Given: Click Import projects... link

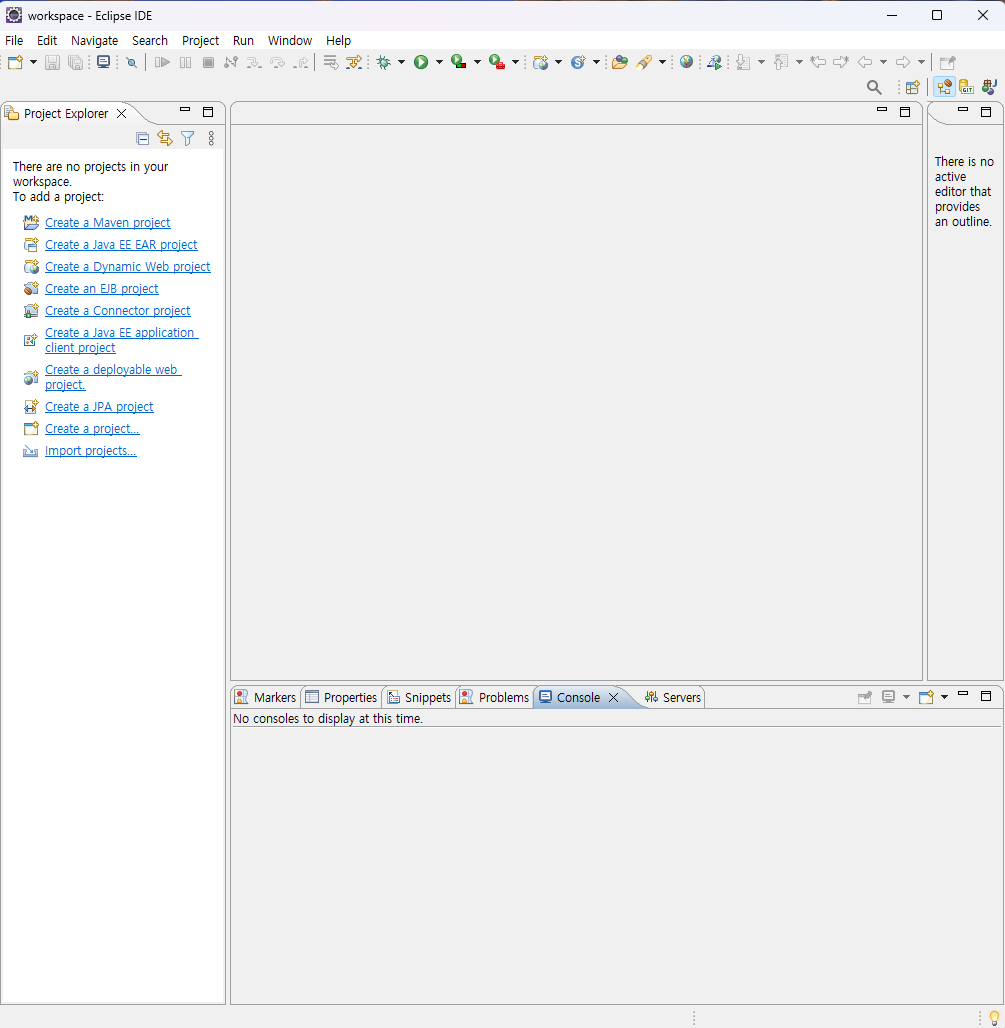Looking at the screenshot, I should tap(90, 451).
